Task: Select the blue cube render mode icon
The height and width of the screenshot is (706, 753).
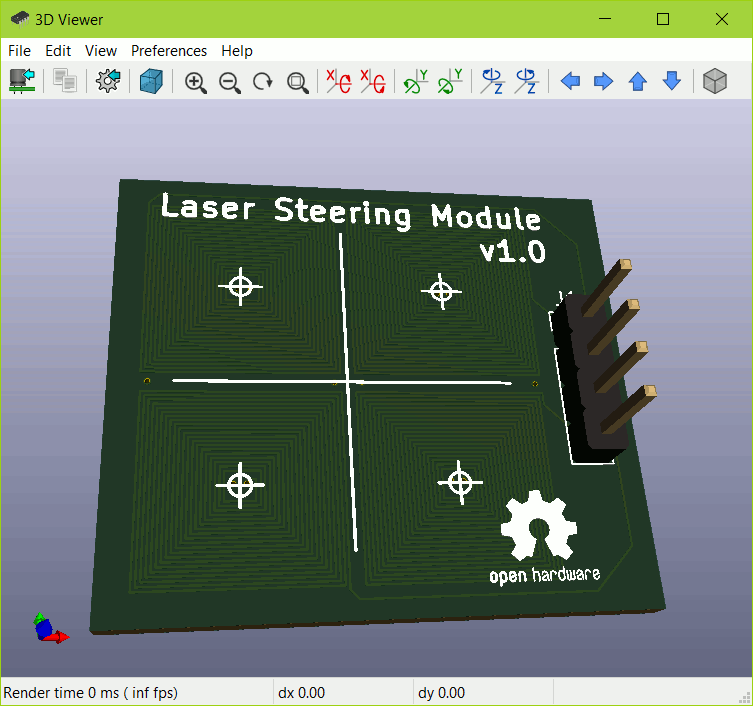Action: pyautogui.click(x=151, y=81)
